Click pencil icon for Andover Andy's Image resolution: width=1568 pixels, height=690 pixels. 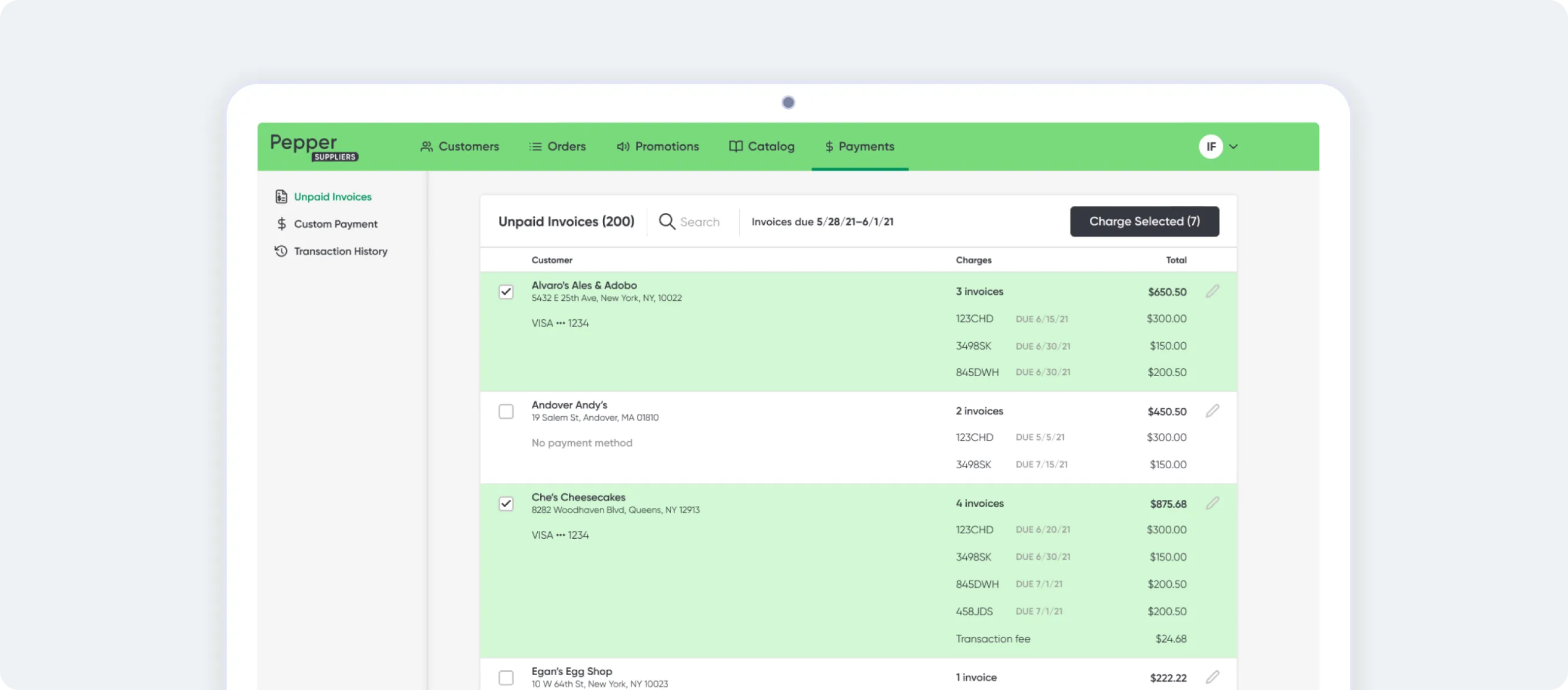coord(1212,411)
